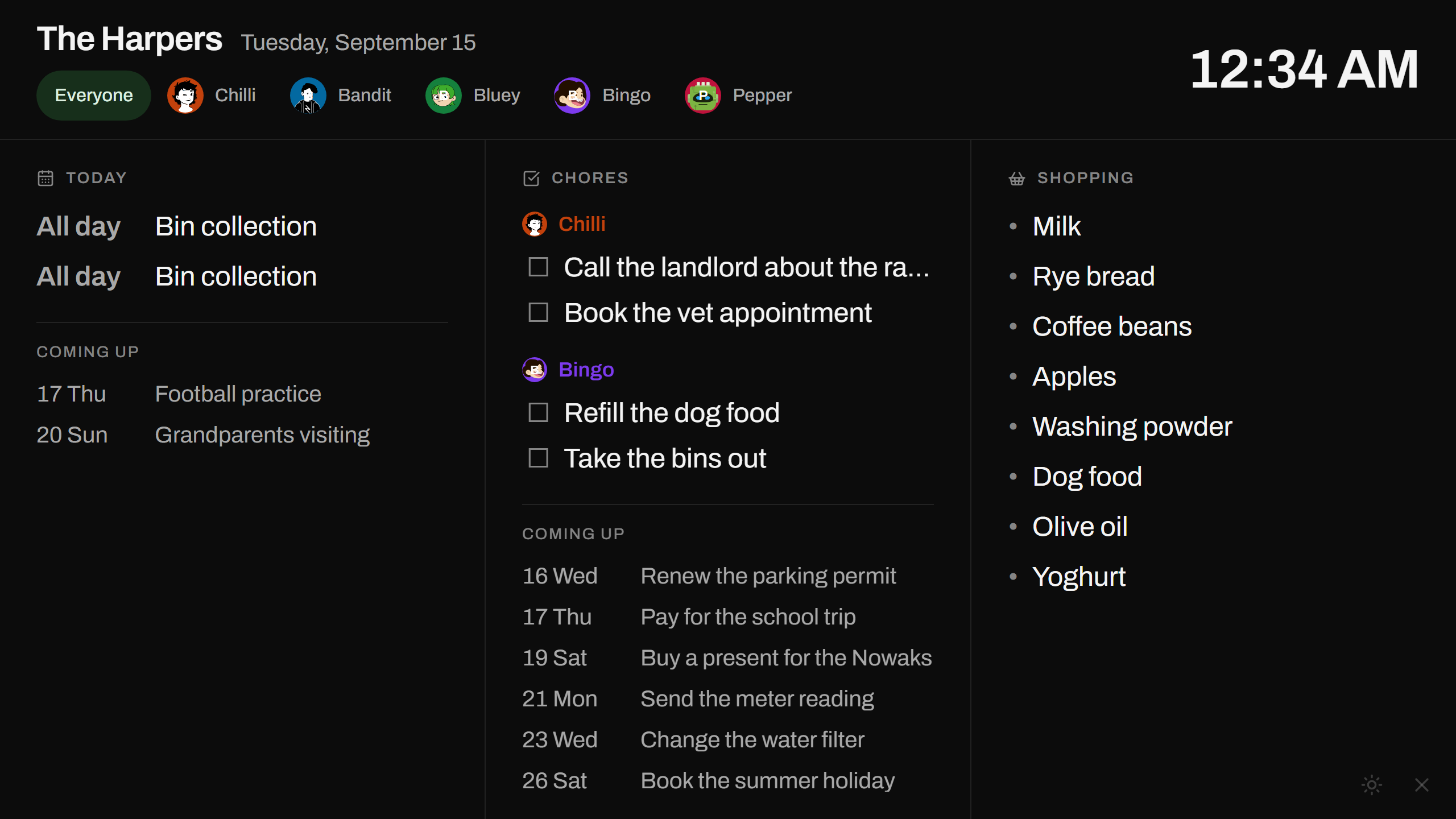Click the Chores checklist icon
The width and height of the screenshot is (1456, 819).
click(x=531, y=178)
